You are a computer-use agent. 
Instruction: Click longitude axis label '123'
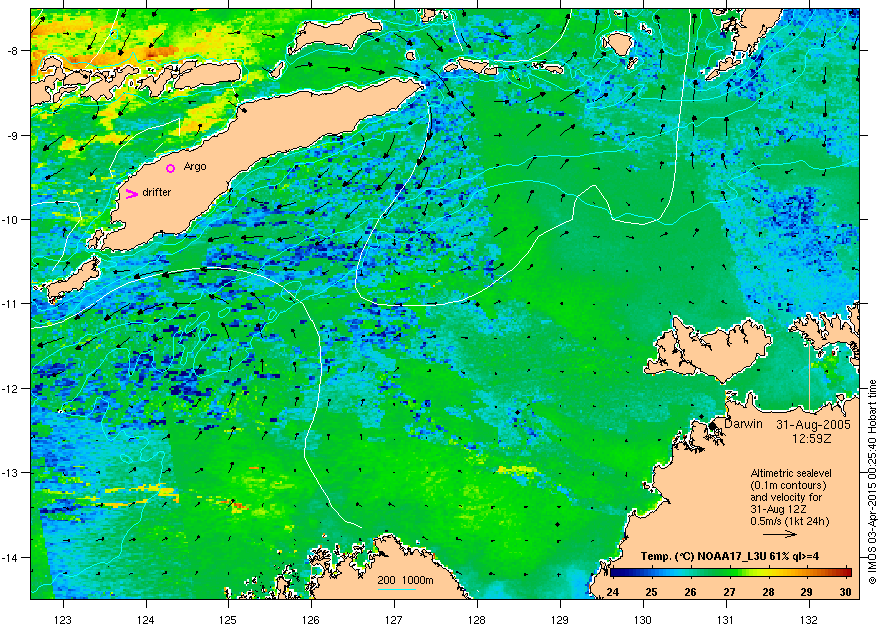pos(63,620)
